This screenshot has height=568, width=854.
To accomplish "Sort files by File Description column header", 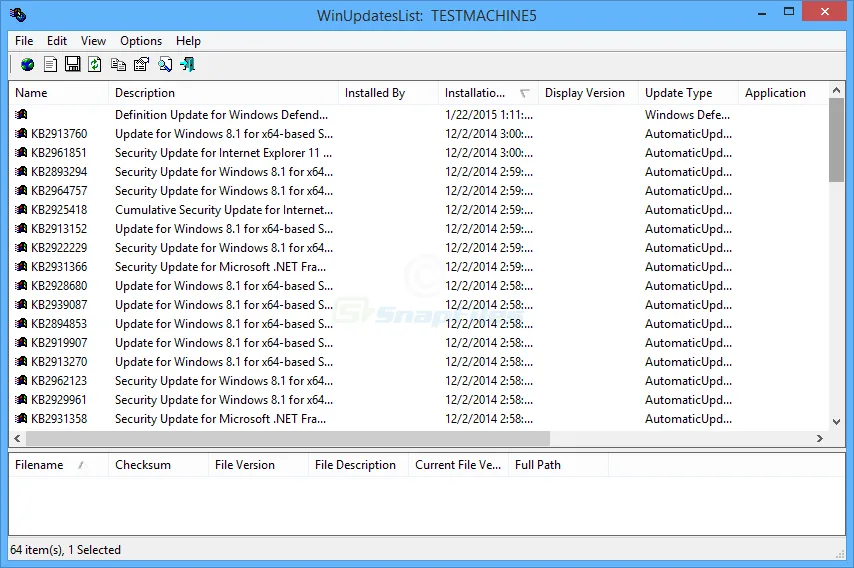I will 358,465.
